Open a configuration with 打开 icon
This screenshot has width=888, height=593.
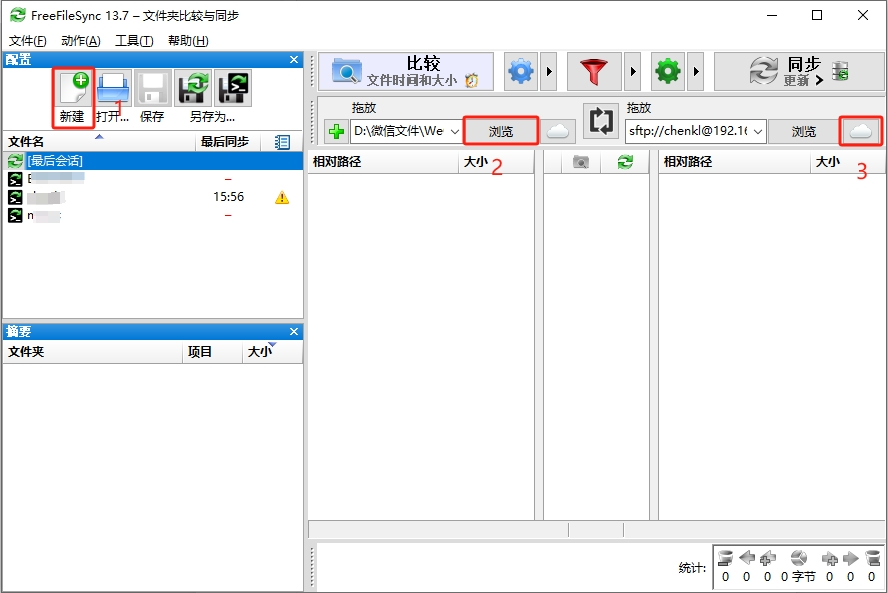114,88
